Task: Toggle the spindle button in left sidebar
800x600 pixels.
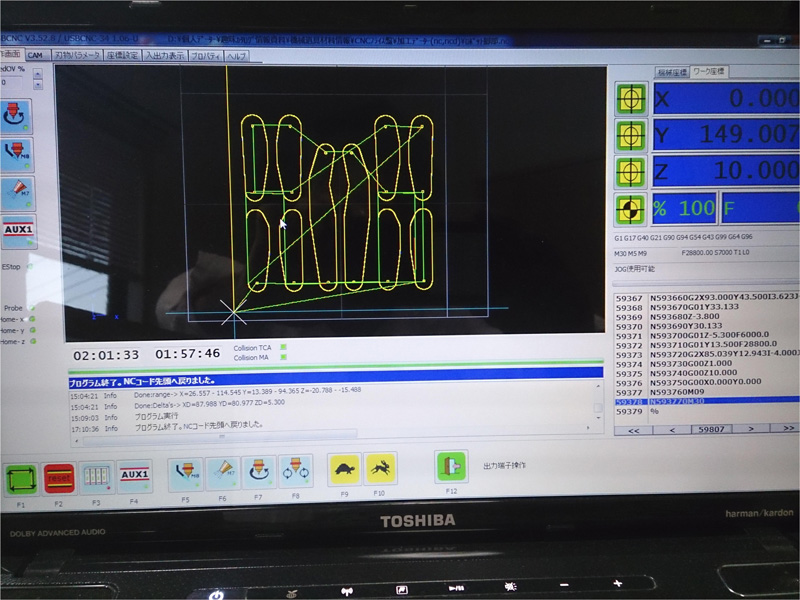Action: point(15,112)
